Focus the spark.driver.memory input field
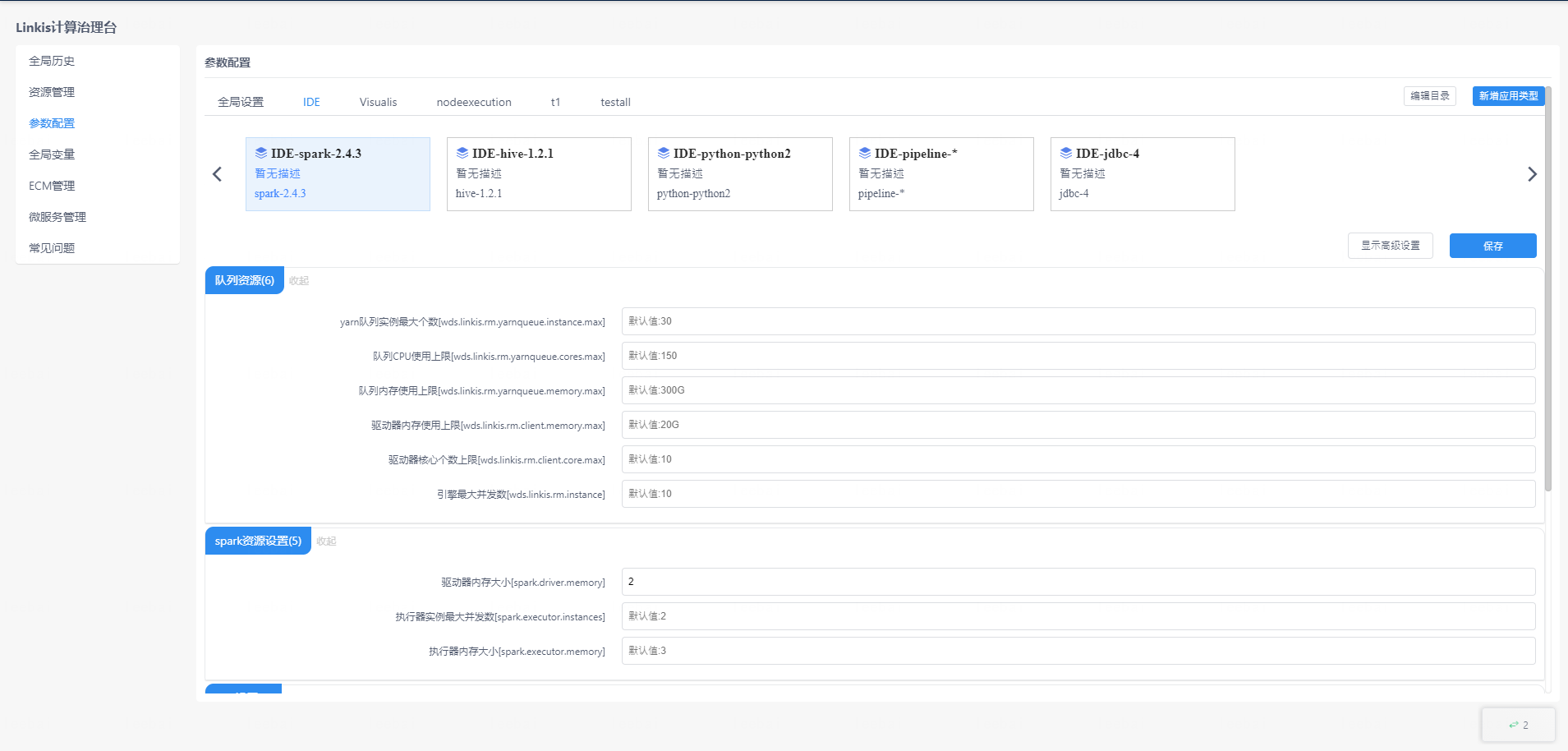1568x751 pixels. click(1078, 582)
